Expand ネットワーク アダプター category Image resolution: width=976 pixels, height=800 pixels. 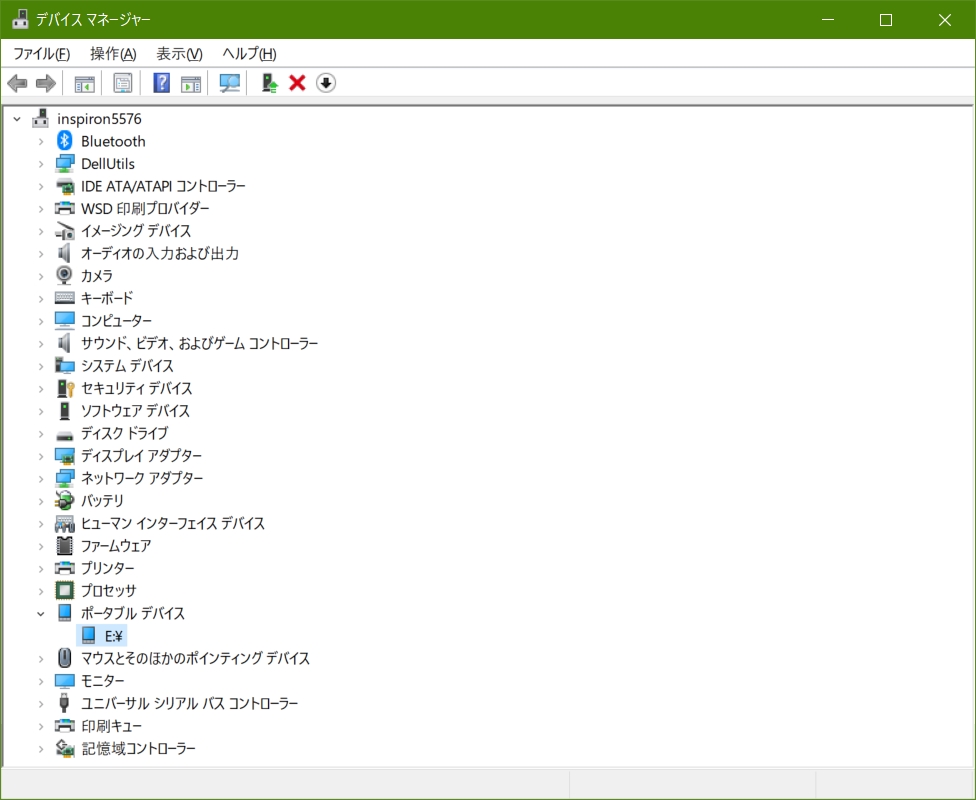[x=41, y=478]
